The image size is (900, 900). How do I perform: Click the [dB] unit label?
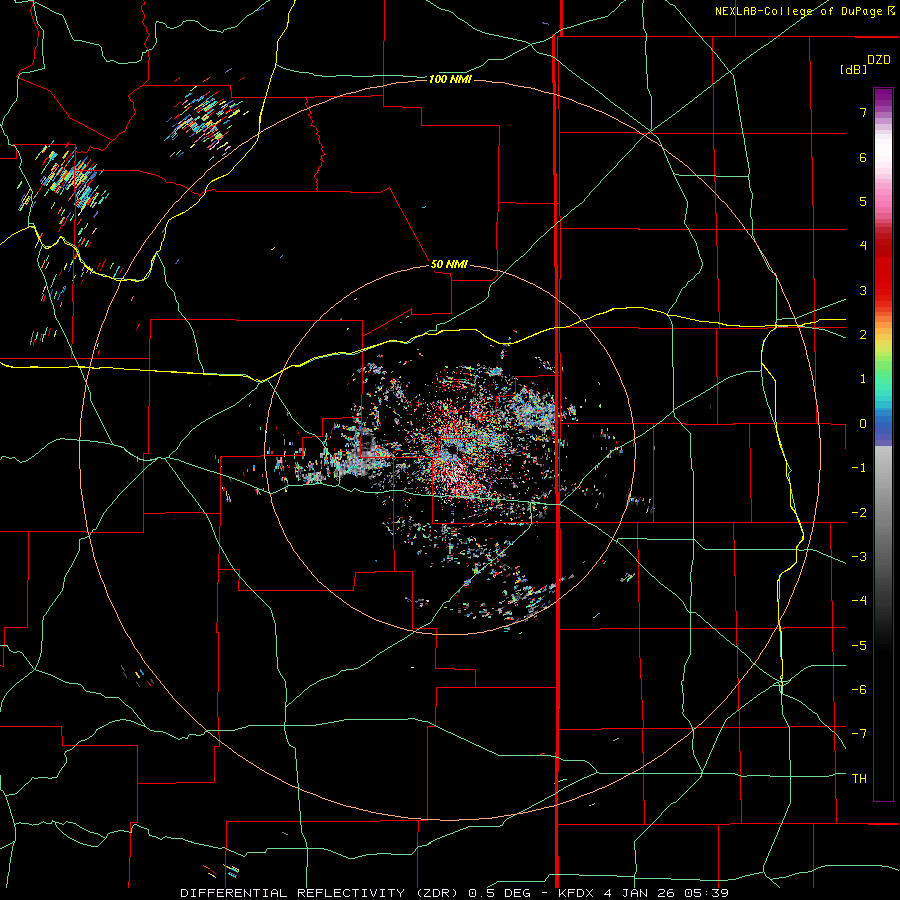853,69
